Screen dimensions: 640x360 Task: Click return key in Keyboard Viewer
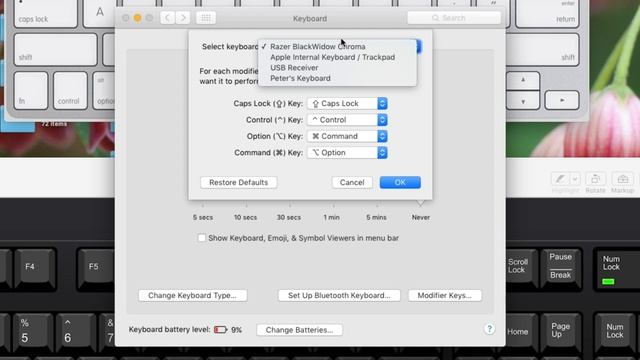(547, 13)
